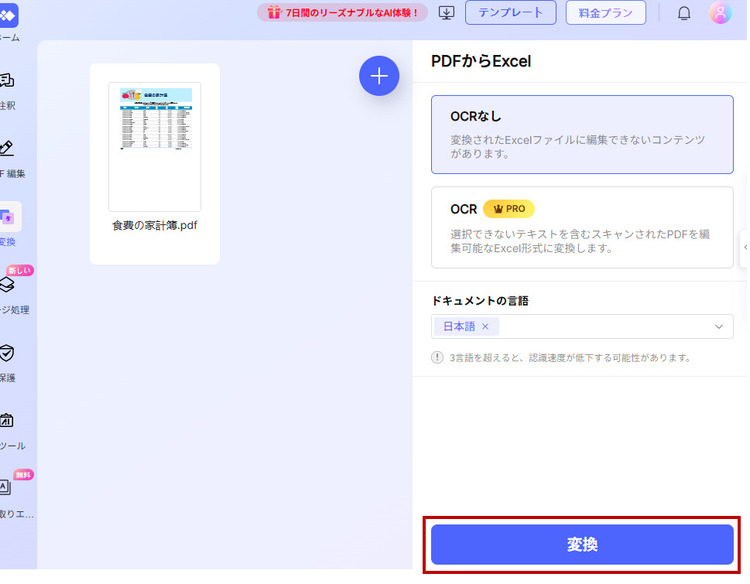The image size is (750, 584).
Task: Collapse the right panel side handle
Action: pyautogui.click(x=744, y=248)
